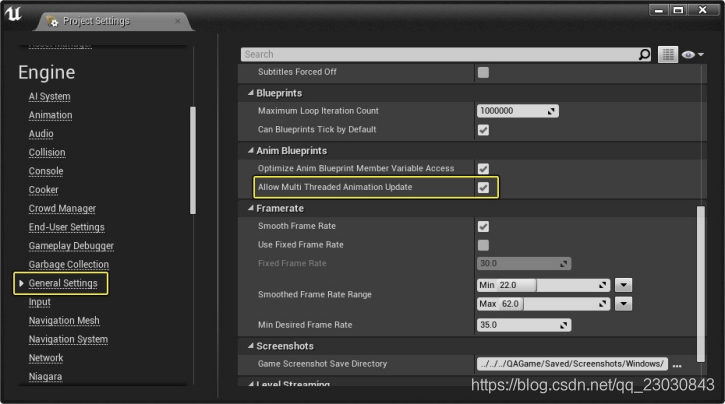Open Niagara settings
This screenshot has height=404, width=725.
click(45, 377)
